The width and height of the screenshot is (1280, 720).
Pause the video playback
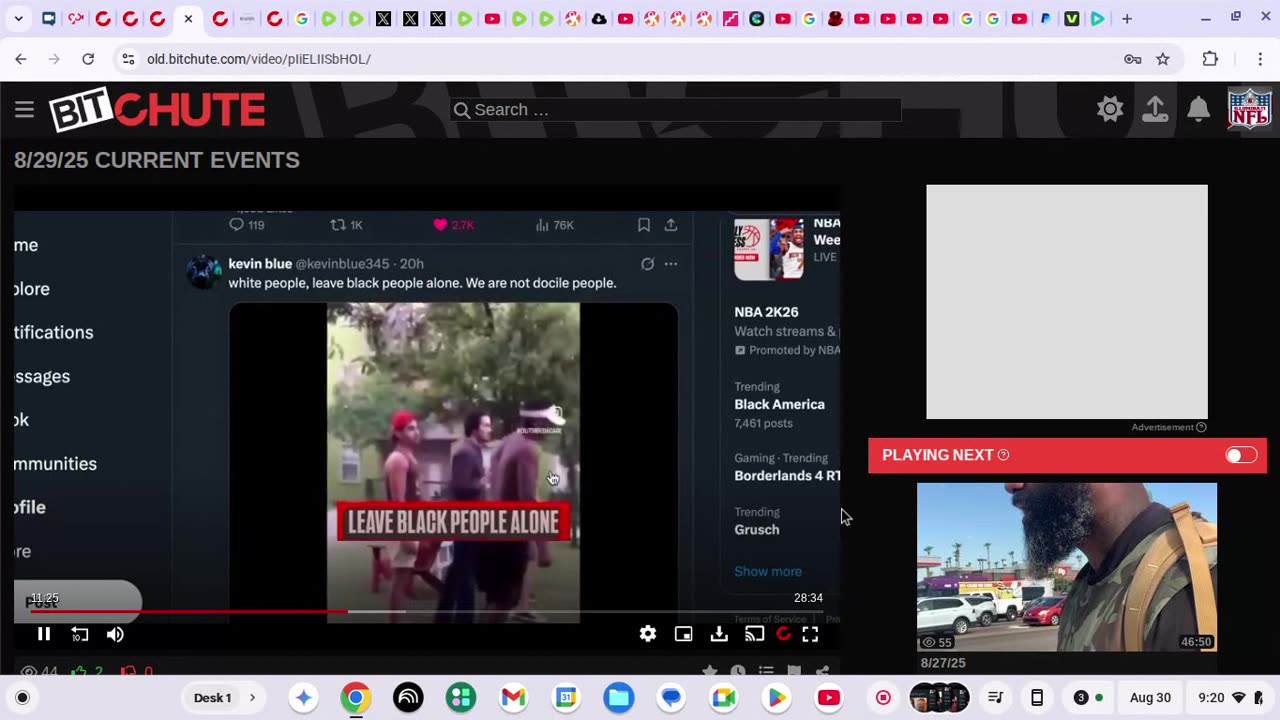(44, 634)
